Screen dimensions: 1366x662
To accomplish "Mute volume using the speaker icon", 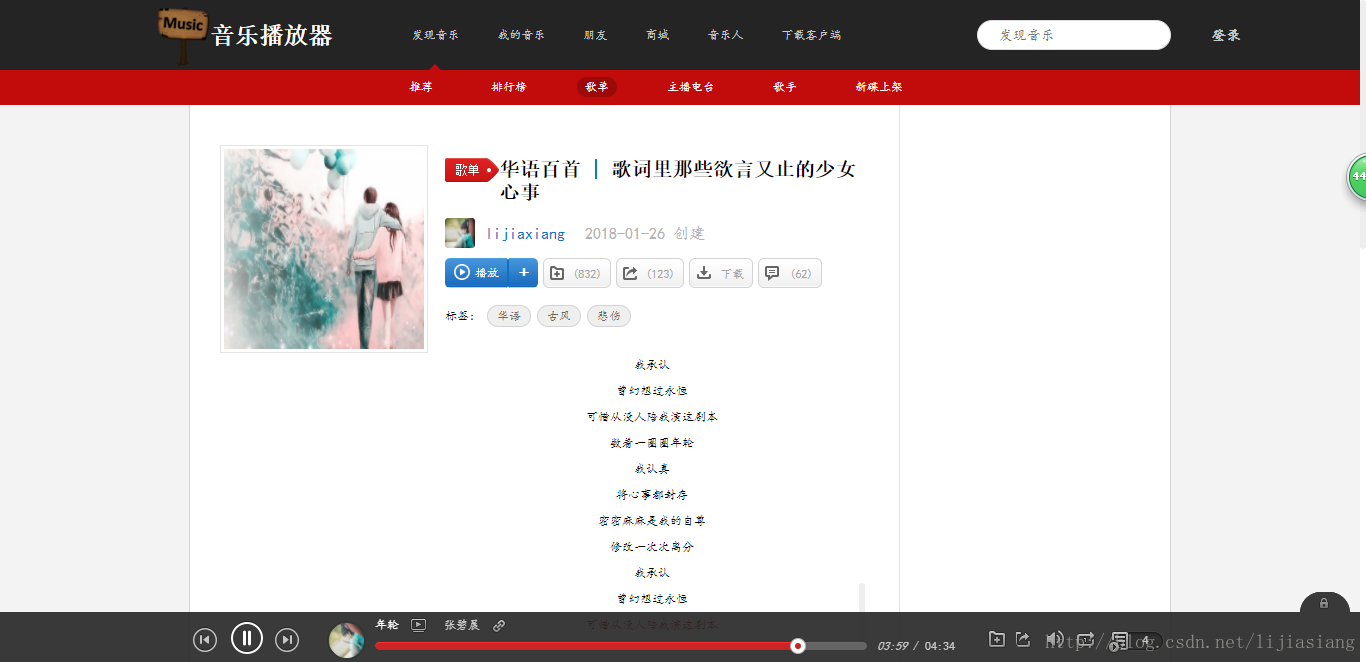I will [1054, 639].
